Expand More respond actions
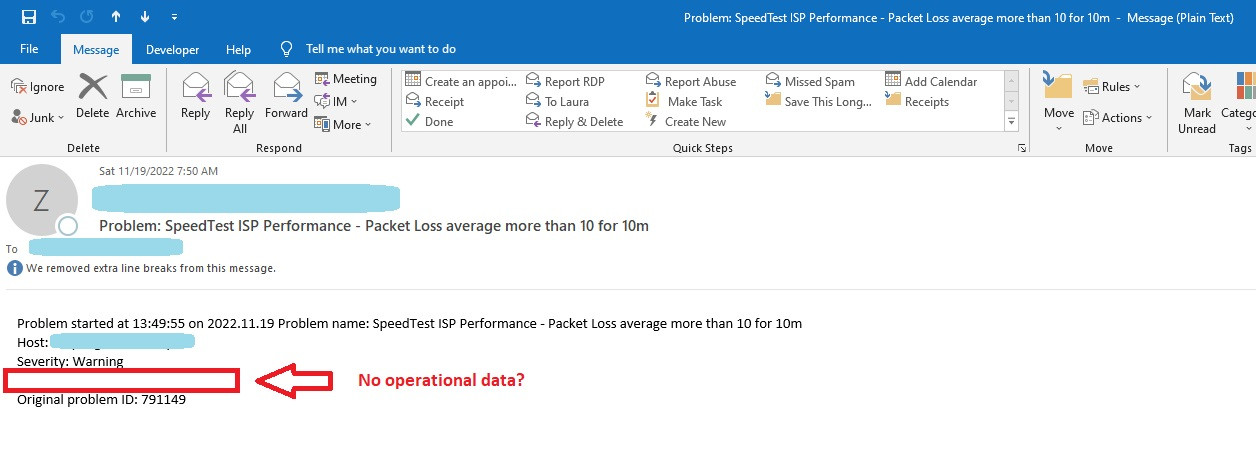Image resolution: width=1256 pixels, height=476 pixels. click(343, 124)
